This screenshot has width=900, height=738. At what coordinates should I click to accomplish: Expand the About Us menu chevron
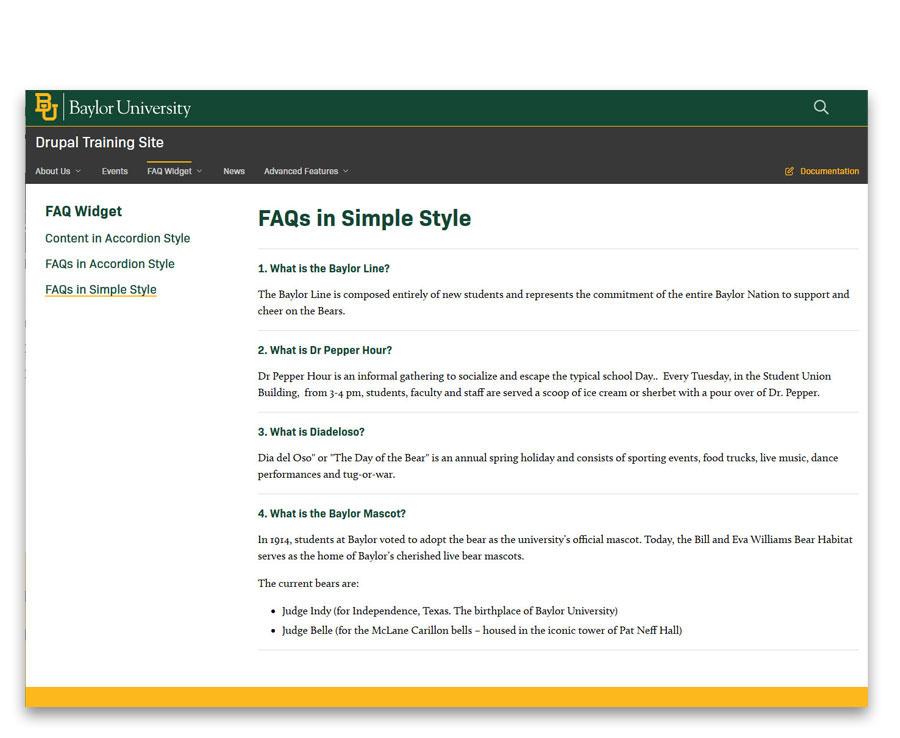click(78, 171)
